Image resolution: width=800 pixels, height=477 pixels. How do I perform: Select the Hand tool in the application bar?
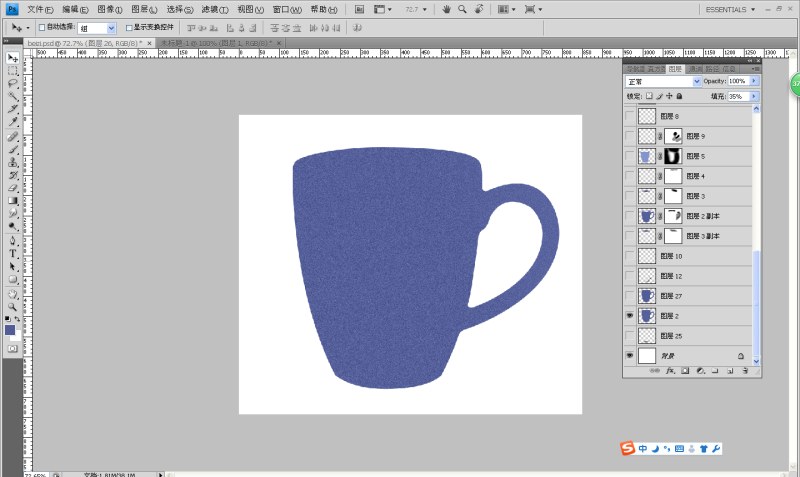tap(445, 9)
